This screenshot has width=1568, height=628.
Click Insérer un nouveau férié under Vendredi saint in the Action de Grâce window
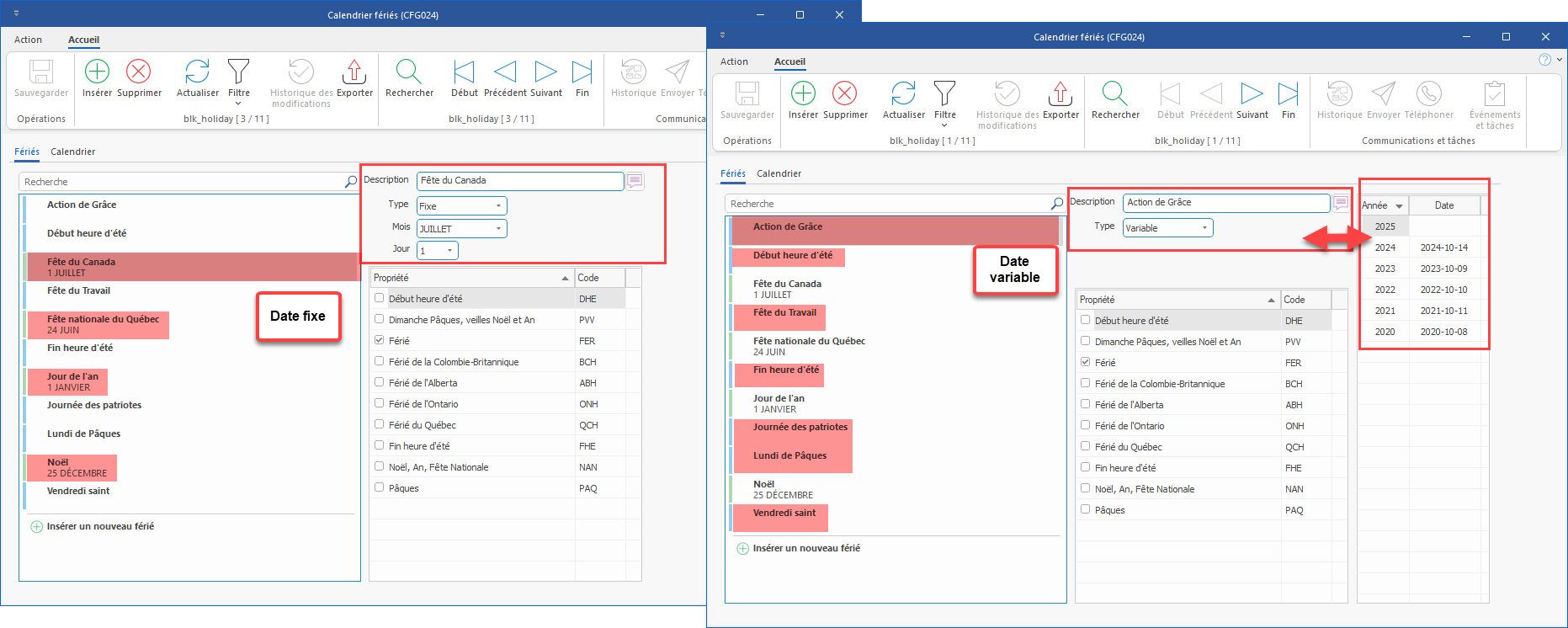805,548
